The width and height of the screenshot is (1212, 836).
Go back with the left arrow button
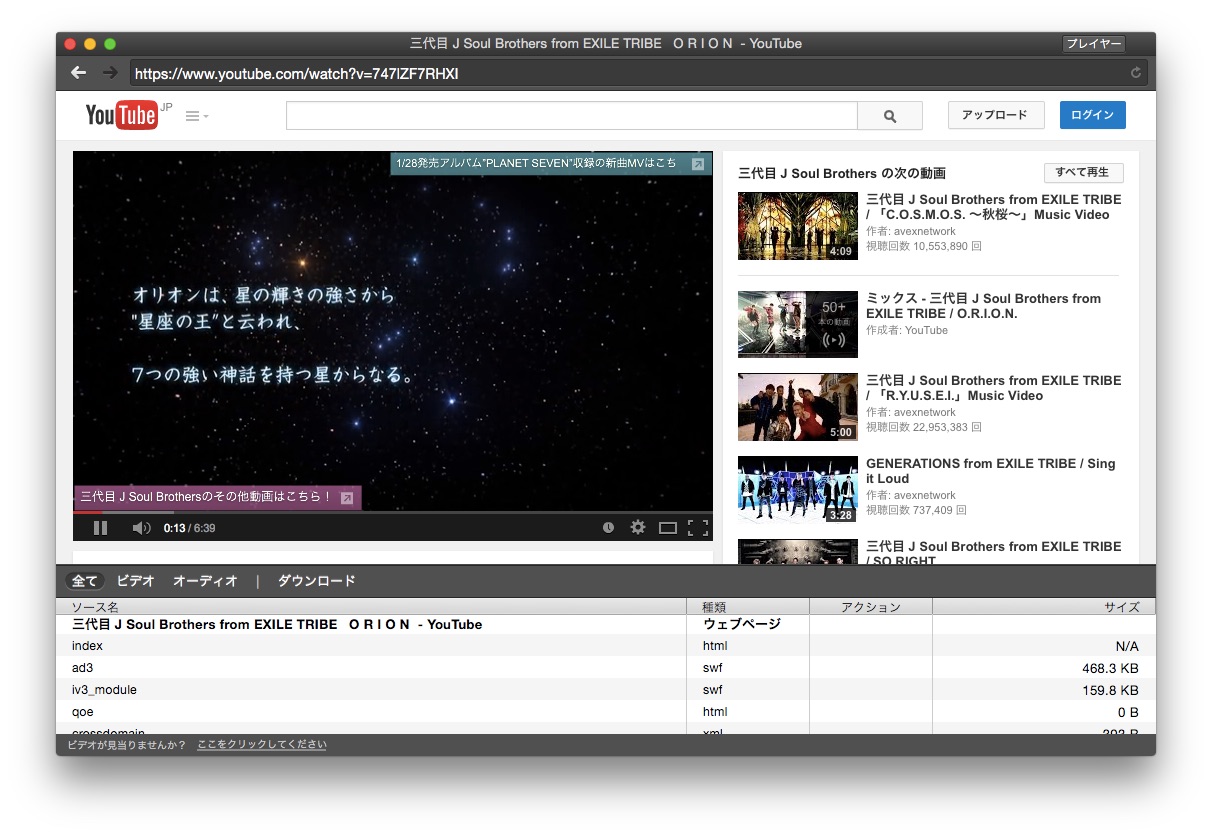click(79, 73)
